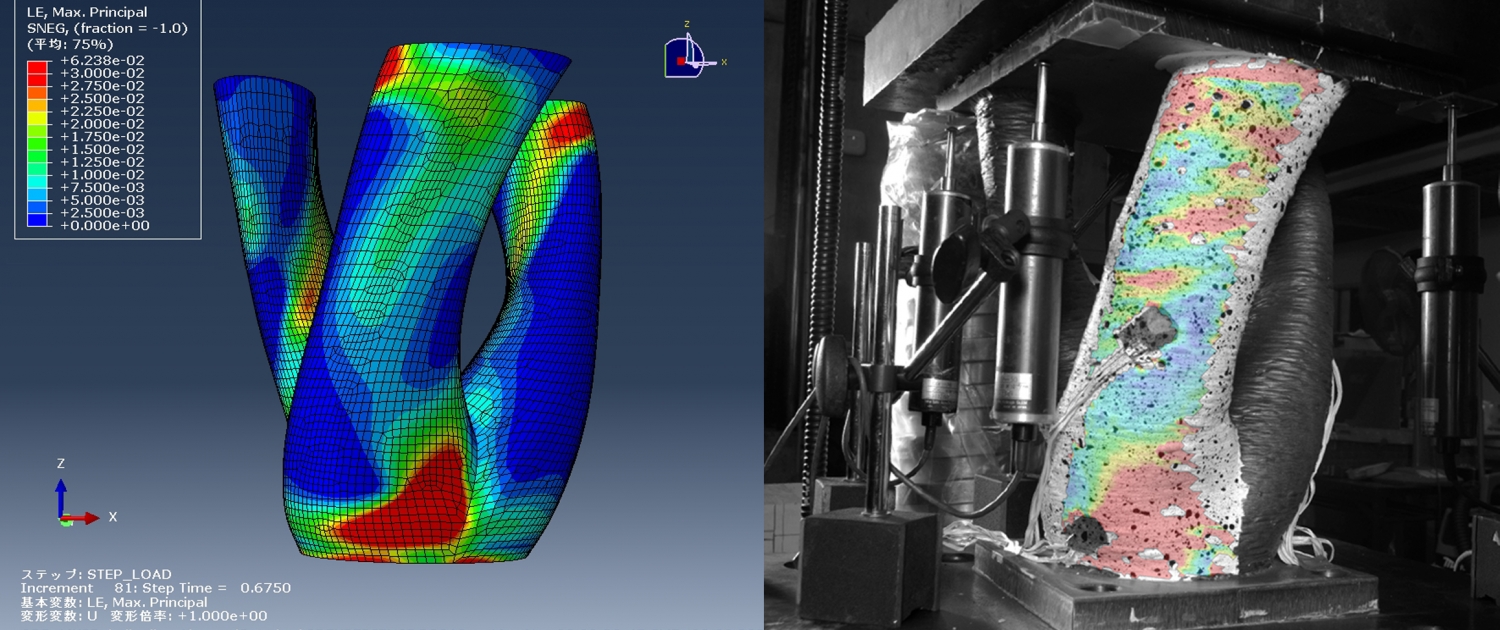Viewport: 1500px width, 630px height.
Task: Select the +6.238e-02 maximum legend value
Action: tap(102, 60)
